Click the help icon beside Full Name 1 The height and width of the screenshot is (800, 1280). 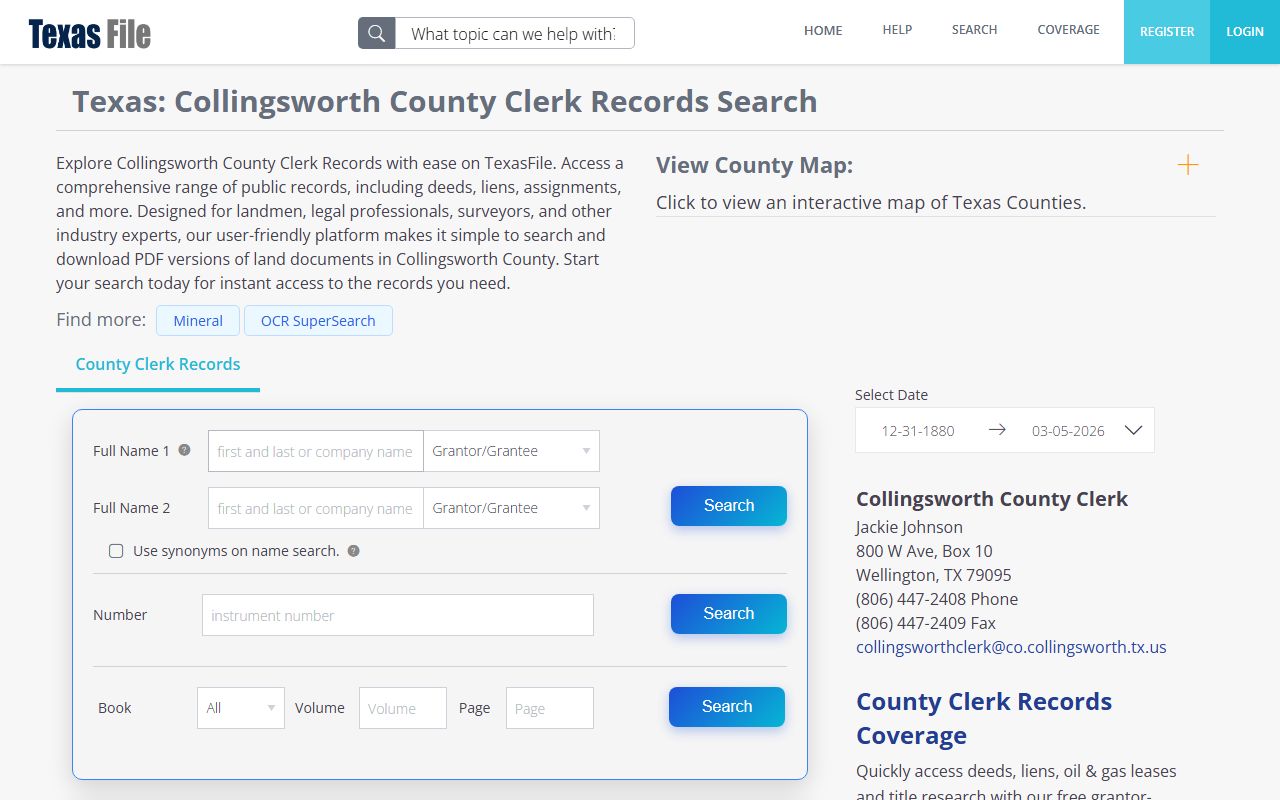point(184,450)
